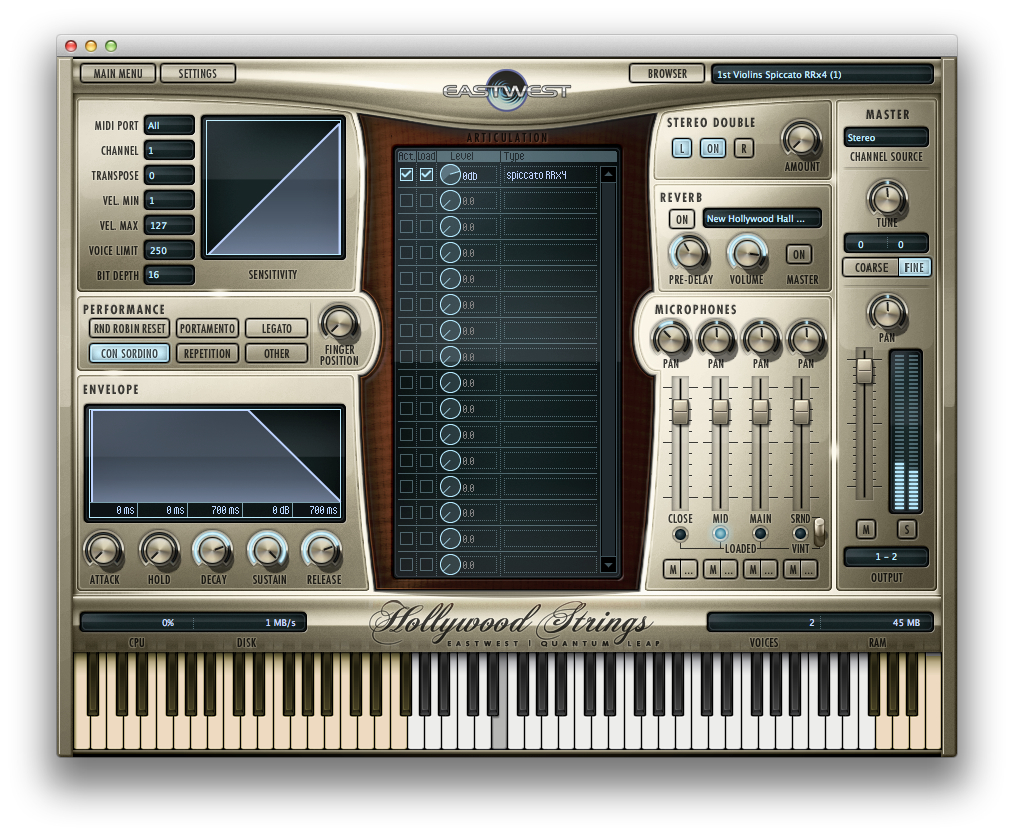The width and height of the screenshot is (1014, 836).
Task: Mute the Surround microphone channel
Action: [793, 570]
